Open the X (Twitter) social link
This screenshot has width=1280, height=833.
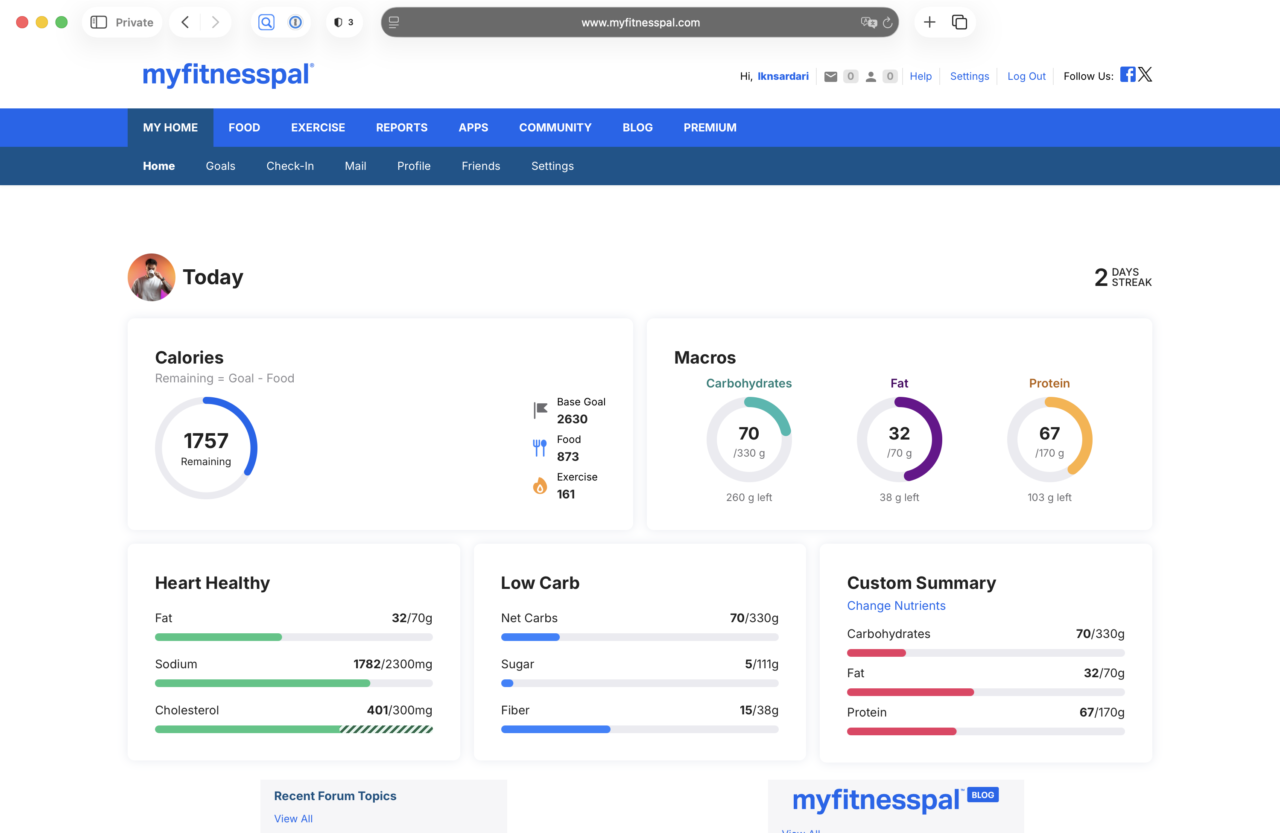coord(1145,75)
